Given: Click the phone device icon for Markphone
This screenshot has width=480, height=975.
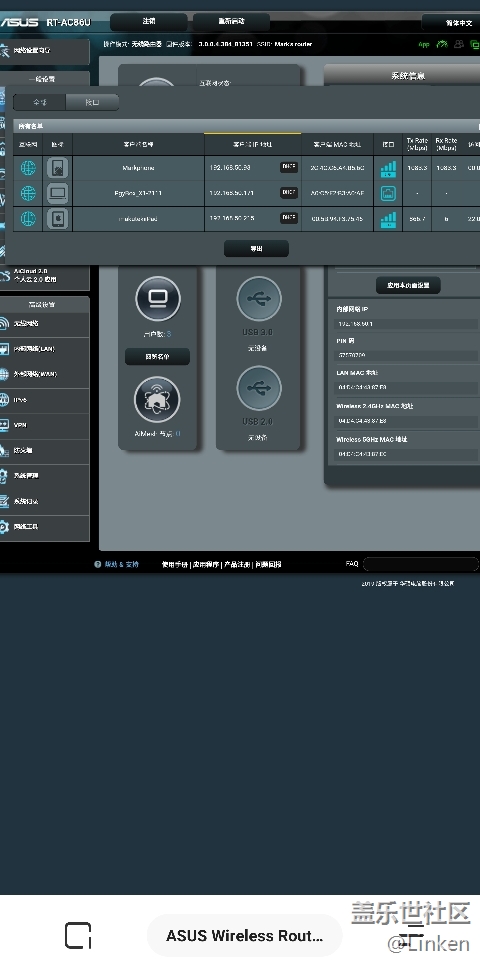Looking at the screenshot, I should (x=58, y=168).
